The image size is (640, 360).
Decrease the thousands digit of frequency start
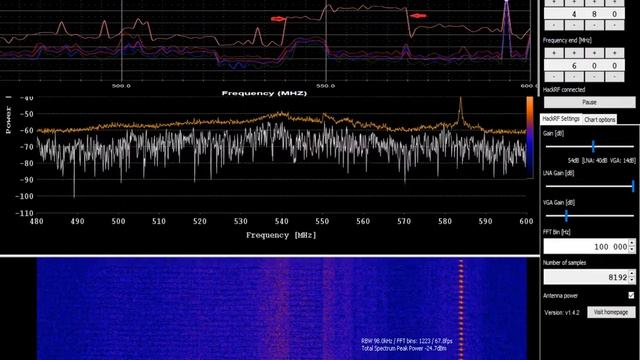click(554, 25)
